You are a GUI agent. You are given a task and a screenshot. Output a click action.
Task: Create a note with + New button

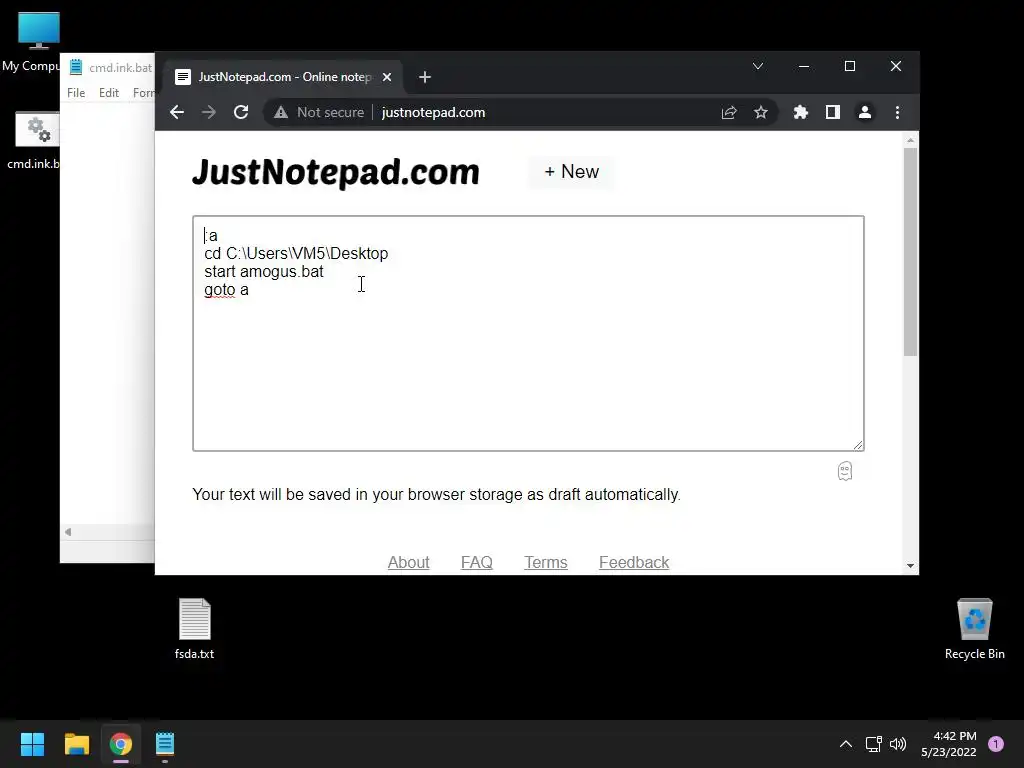[x=571, y=172]
